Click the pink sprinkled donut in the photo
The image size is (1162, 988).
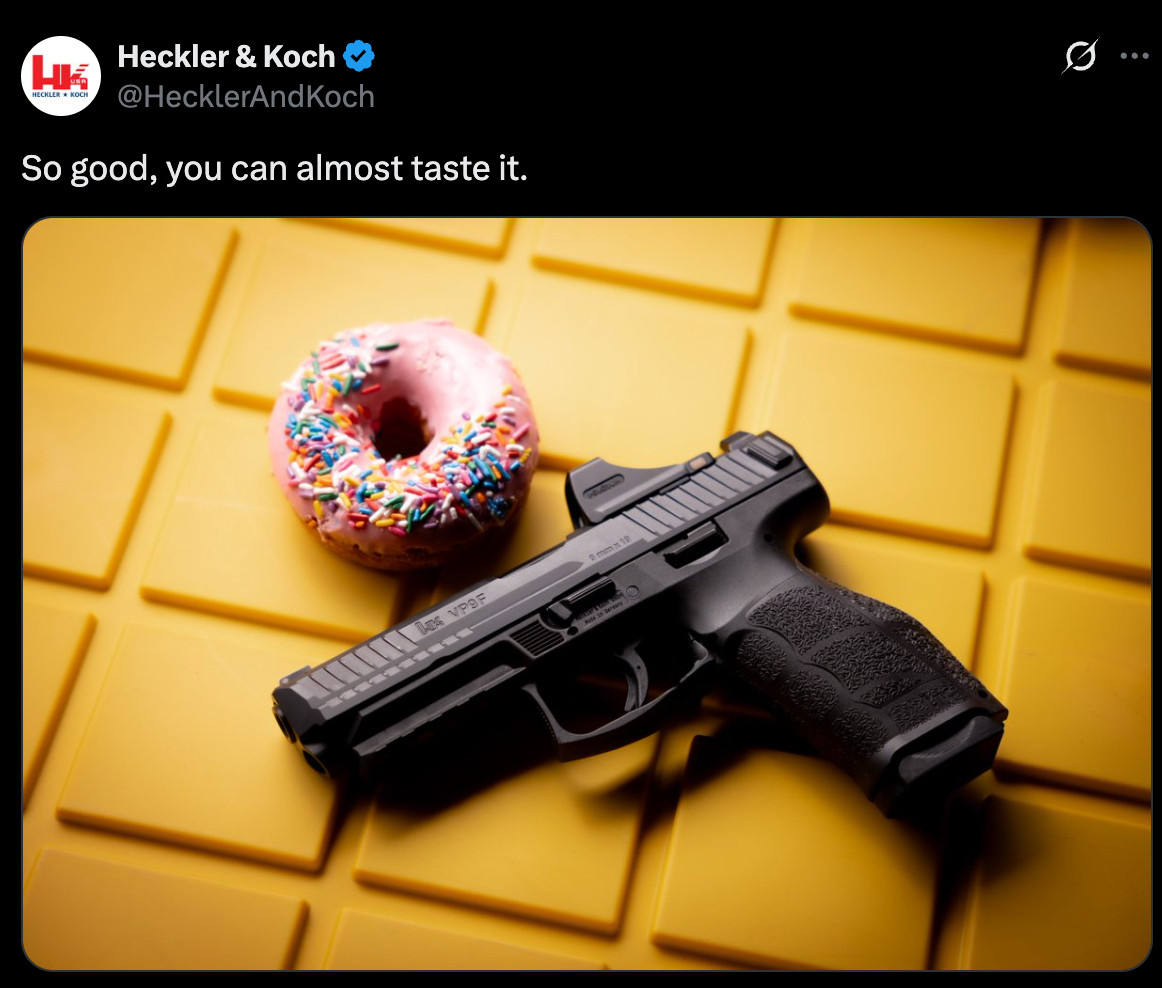click(402, 443)
